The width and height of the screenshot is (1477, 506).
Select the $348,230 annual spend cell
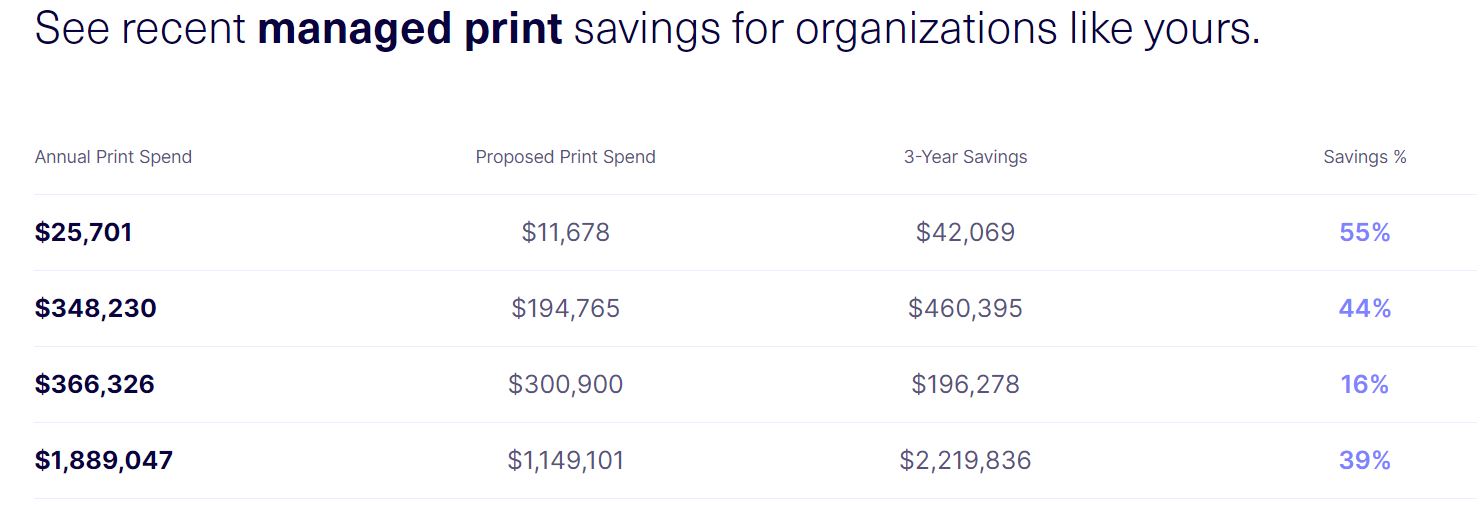[x=96, y=309]
